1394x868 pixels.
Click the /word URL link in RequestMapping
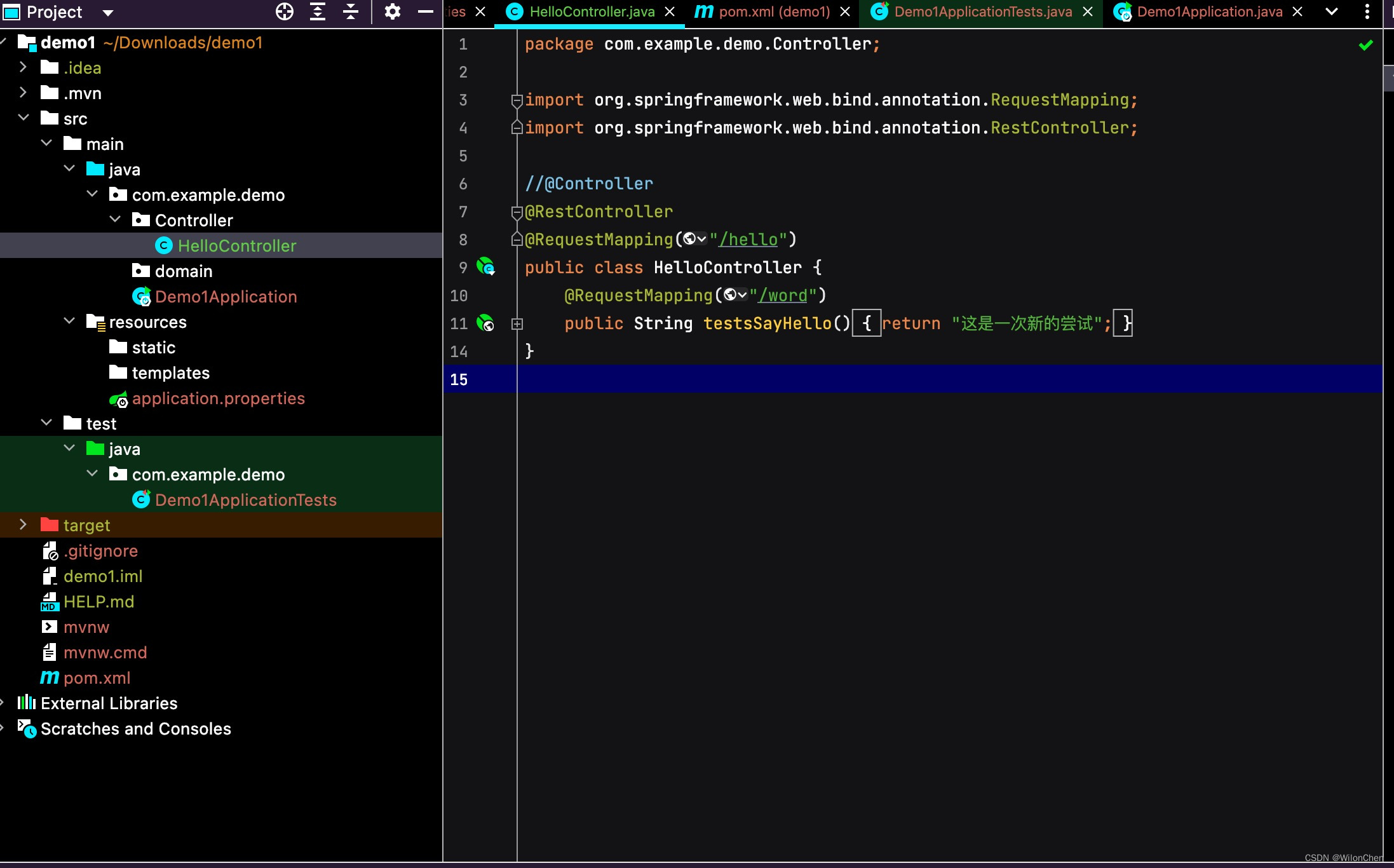coord(782,295)
